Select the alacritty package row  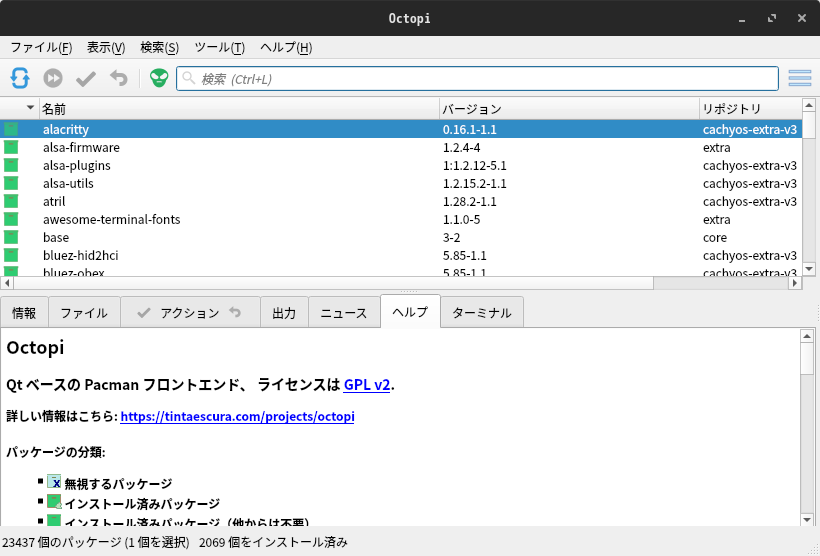coord(401,129)
